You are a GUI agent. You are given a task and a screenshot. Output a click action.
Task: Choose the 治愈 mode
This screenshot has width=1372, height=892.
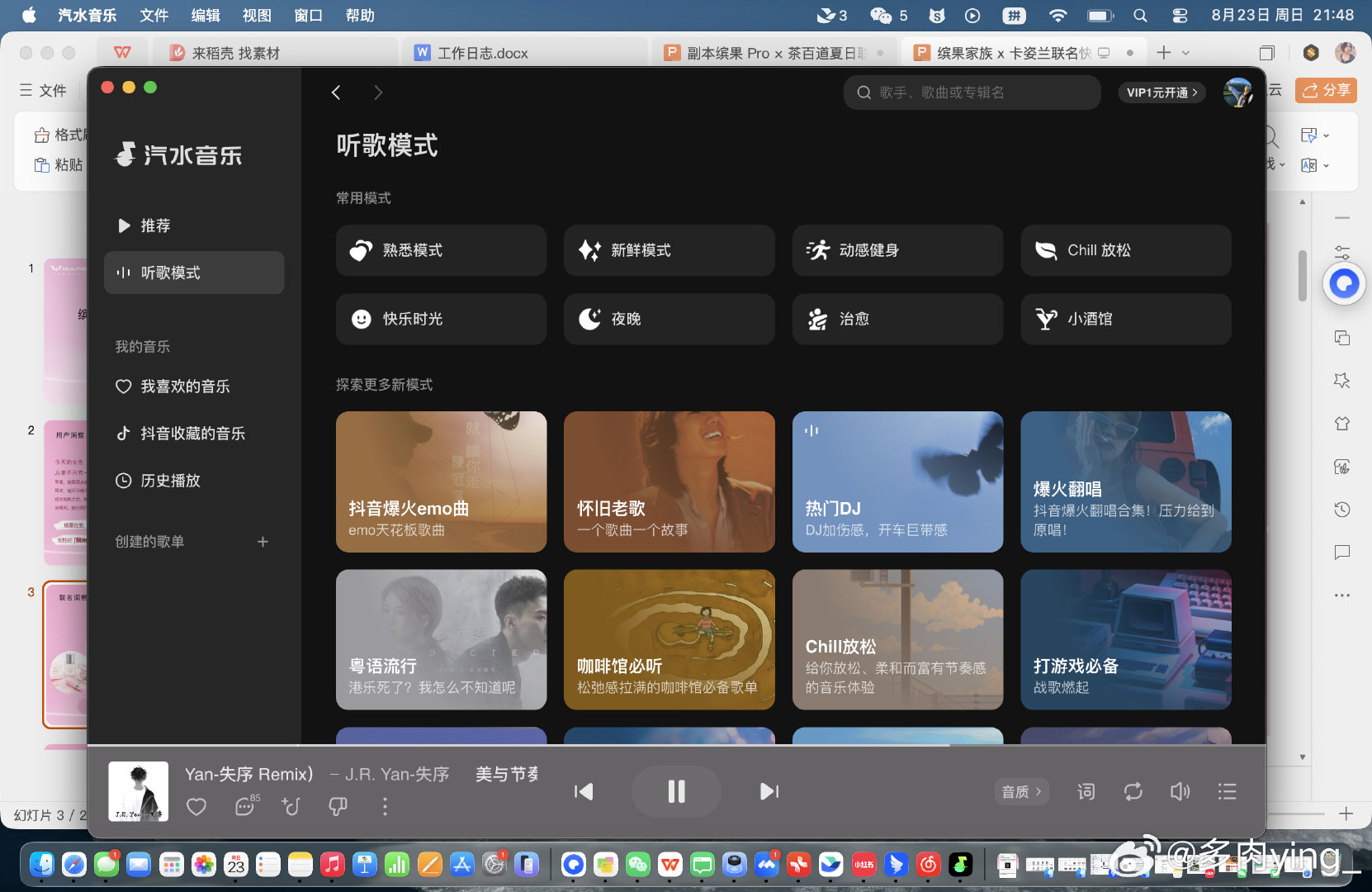[x=897, y=319]
